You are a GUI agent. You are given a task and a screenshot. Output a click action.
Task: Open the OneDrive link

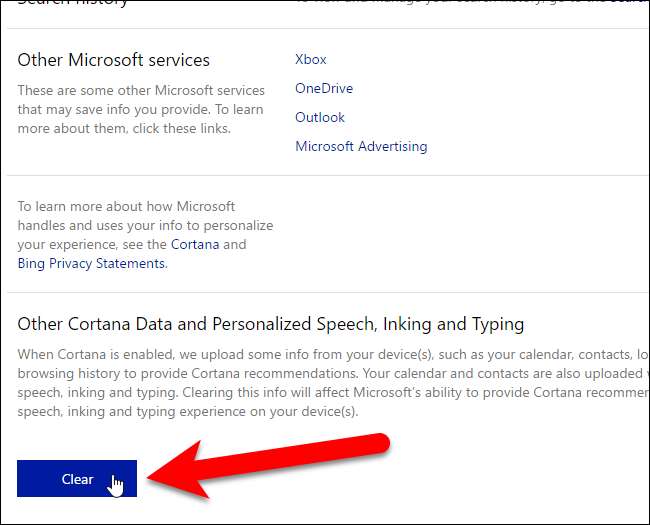pyautogui.click(x=323, y=89)
